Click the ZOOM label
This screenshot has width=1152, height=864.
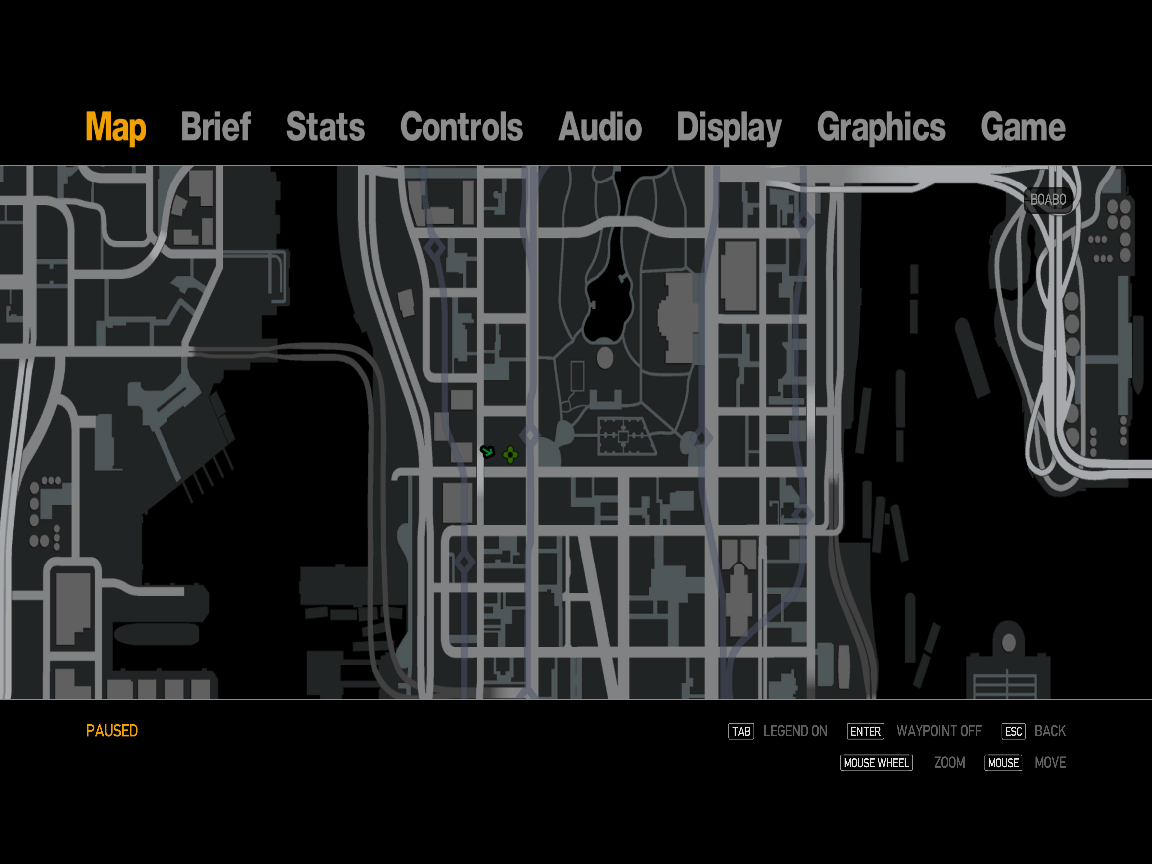click(950, 763)
